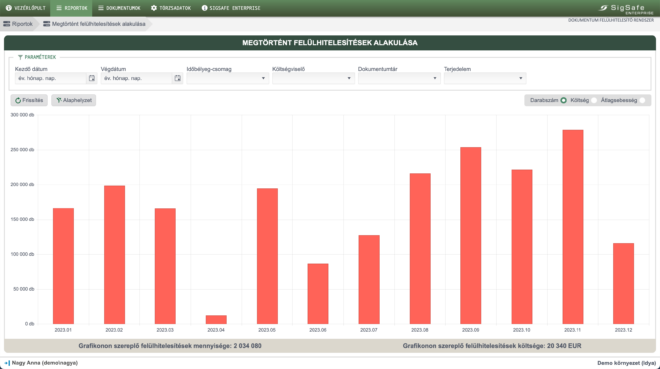
Task: Click the Demo környezet status text
Action: (x=626, y=363)
